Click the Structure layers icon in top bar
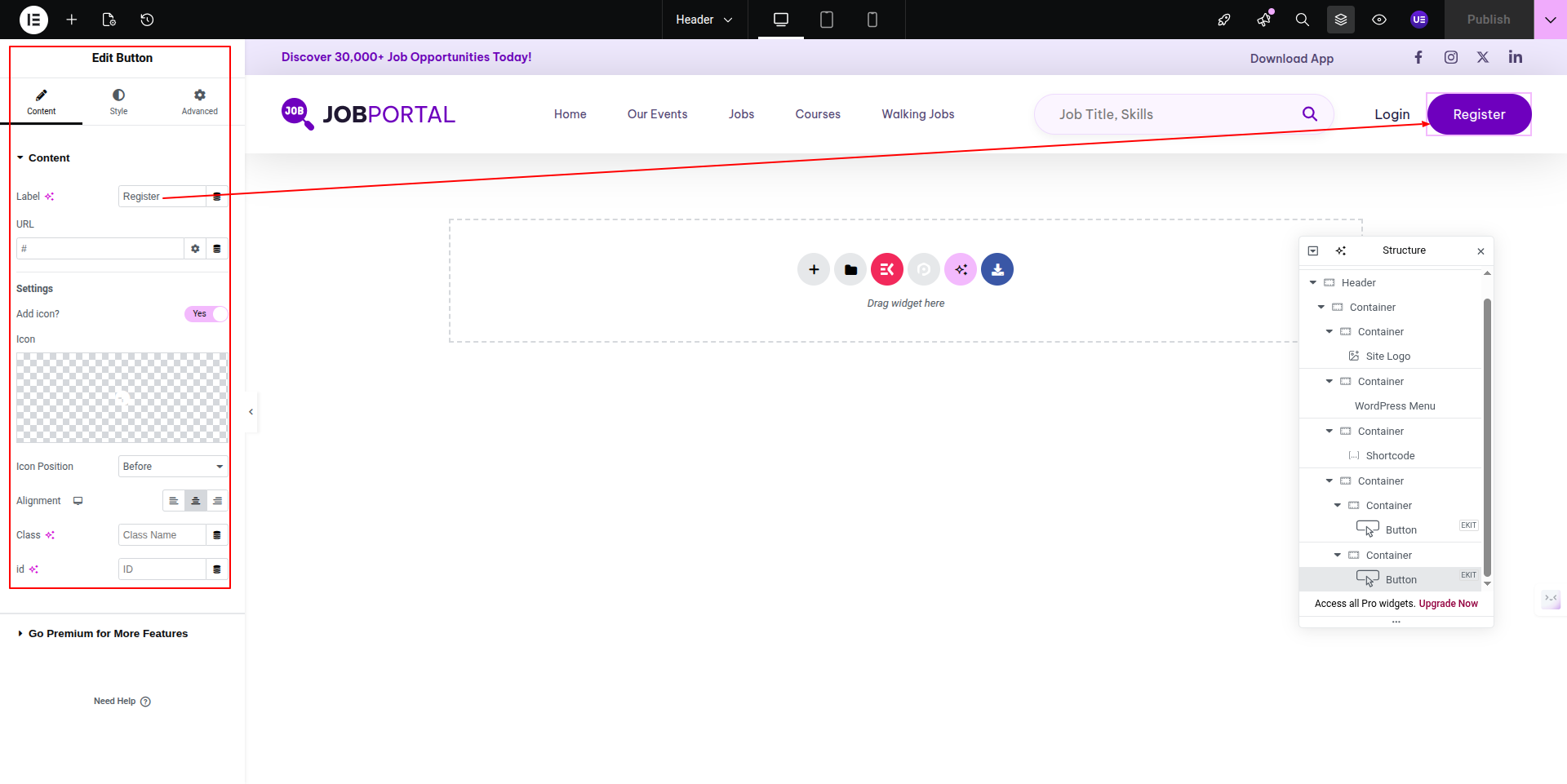Image resolution: width=1567 pixels, height=784 pixels. coord(1340,20)
